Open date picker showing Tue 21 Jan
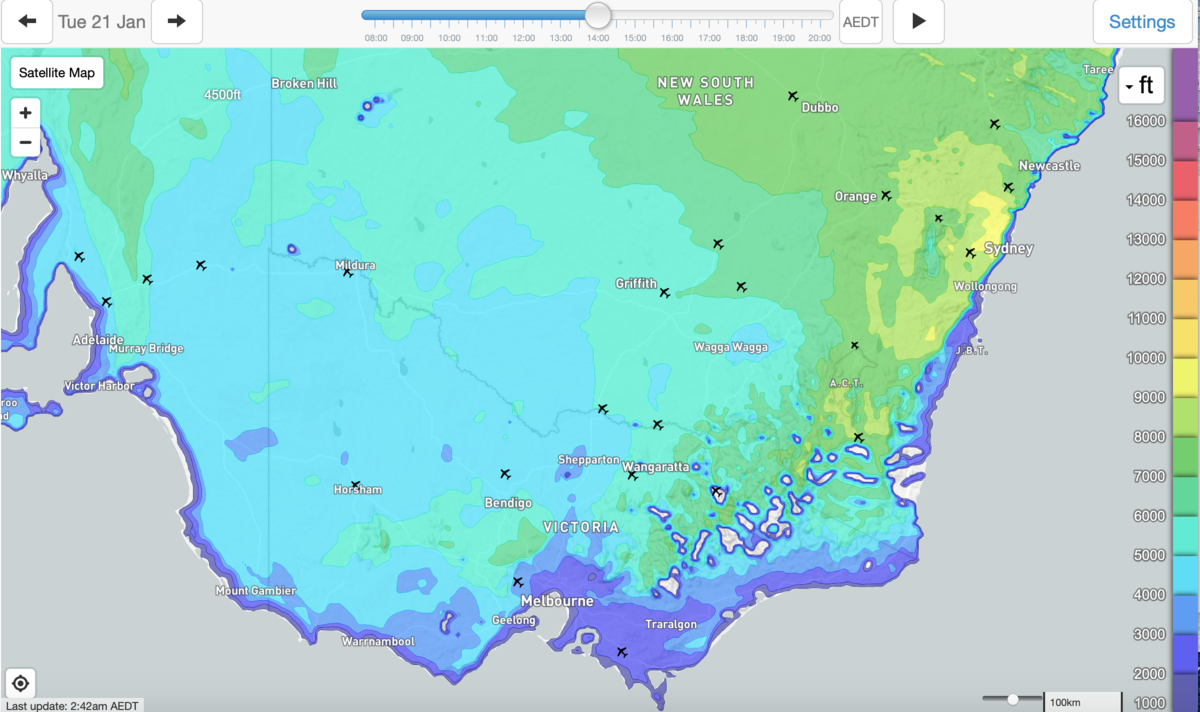The width and height of the screenshot is (1200, 712). [102, 22]
